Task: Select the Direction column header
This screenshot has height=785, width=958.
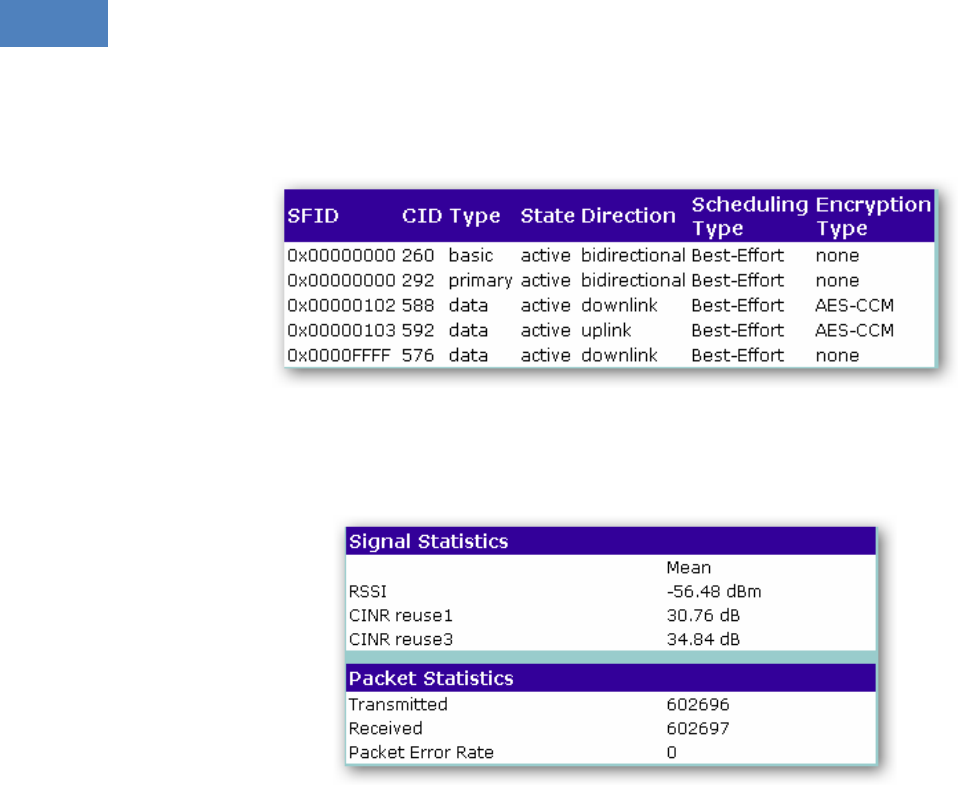Action: pos(628,216)
